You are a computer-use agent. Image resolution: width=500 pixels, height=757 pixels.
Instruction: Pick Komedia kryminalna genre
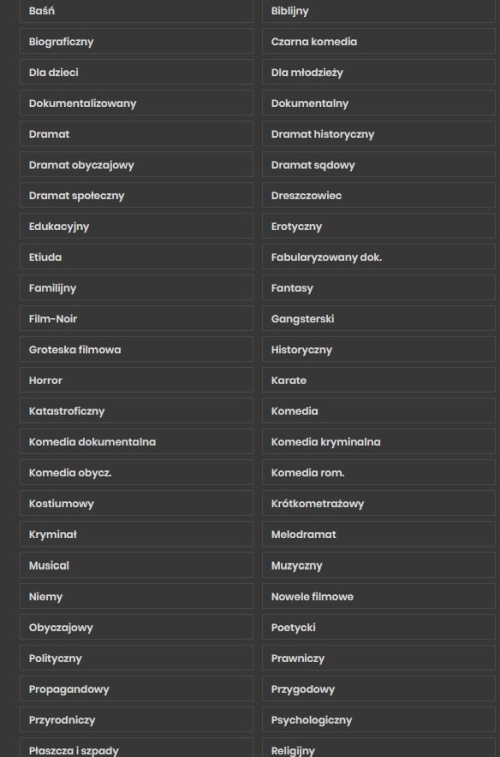(x=379, y=442)
